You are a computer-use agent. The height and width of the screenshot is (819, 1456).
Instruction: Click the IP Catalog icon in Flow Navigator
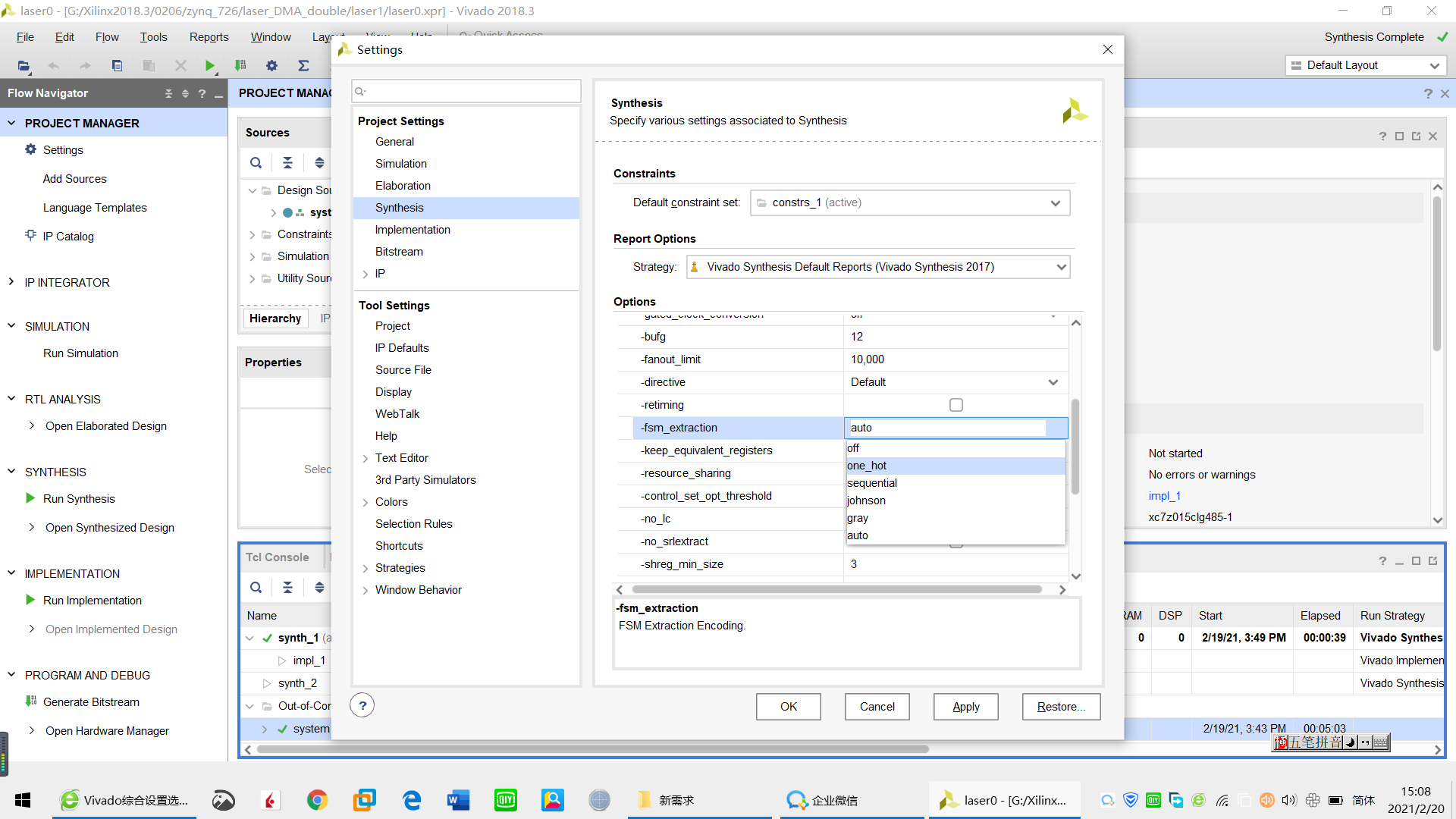click(x=30, y=236)
